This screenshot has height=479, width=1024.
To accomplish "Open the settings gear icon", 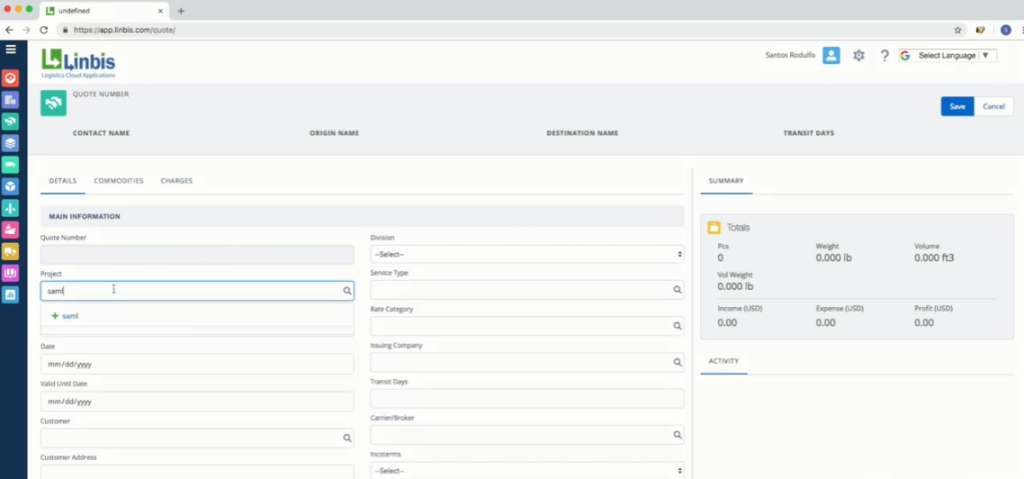I will tap(859, 56).
